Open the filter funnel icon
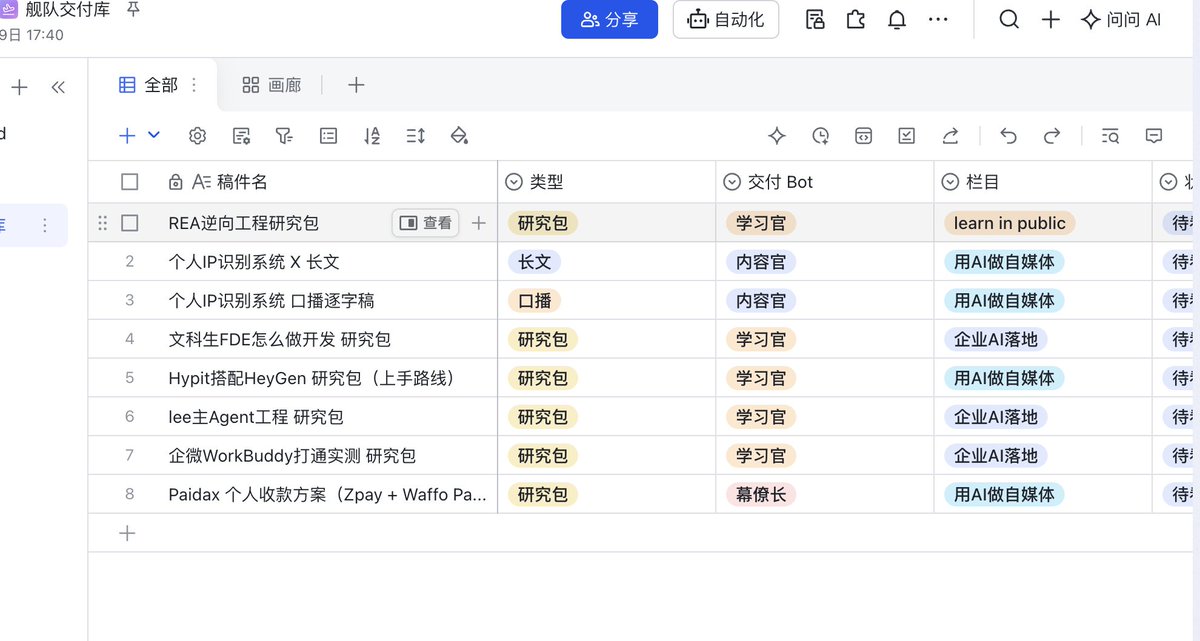Viewport: 1200px width, 641px height. tap(284, 136)
